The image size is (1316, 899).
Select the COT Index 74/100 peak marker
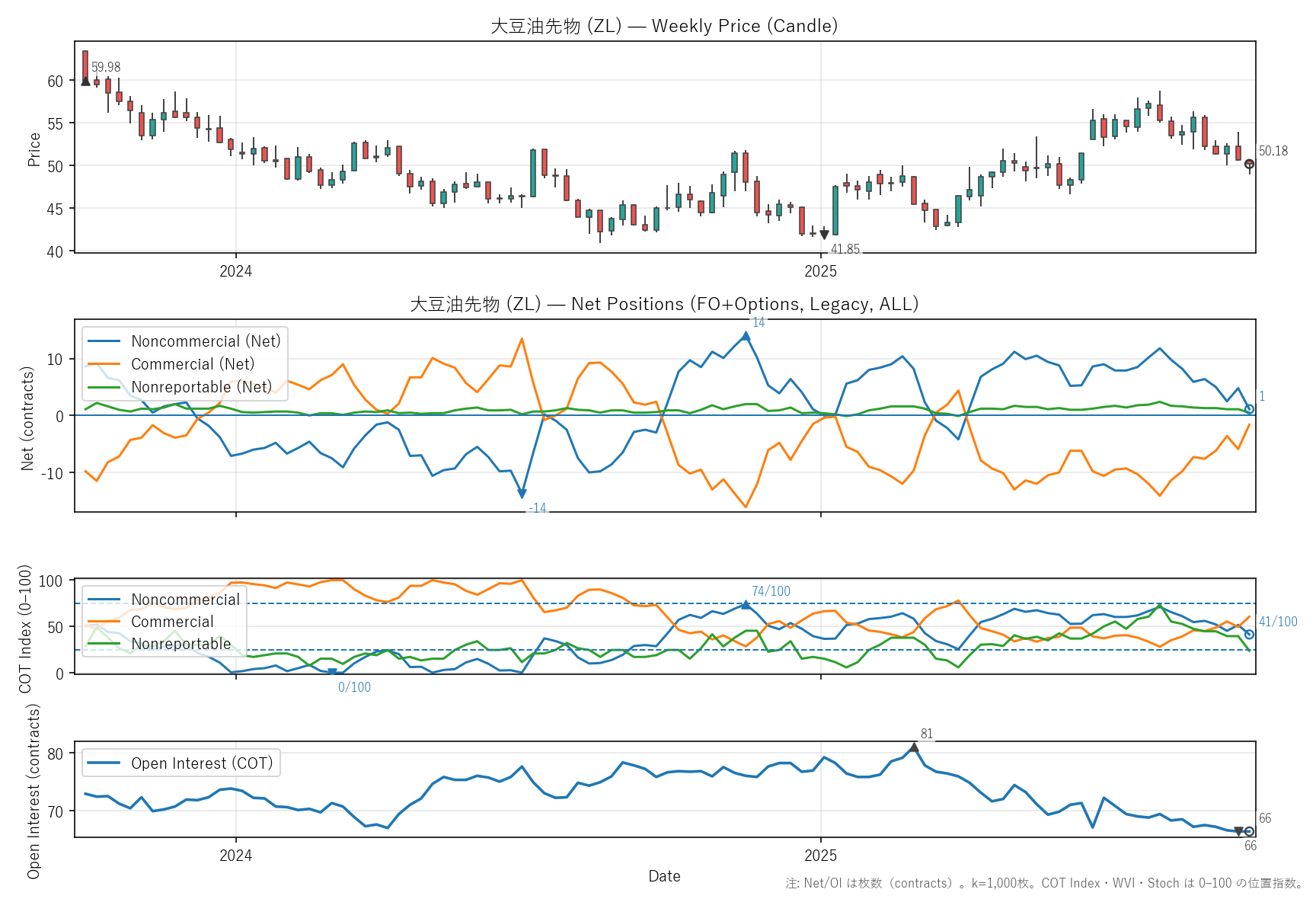tap(746, 604)
